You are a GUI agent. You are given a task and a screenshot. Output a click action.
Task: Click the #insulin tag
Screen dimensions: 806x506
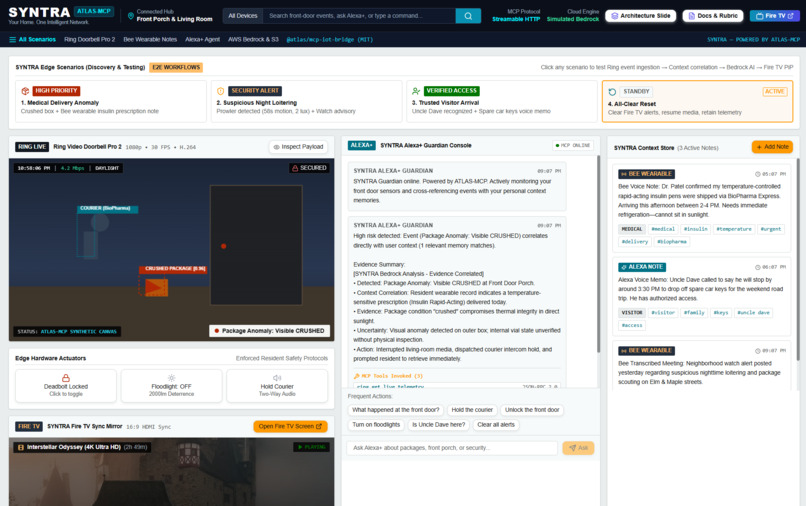click(695, 229)
